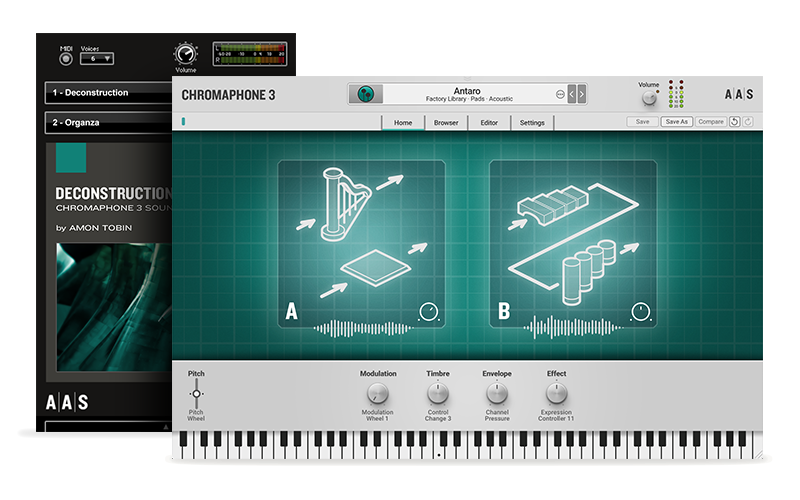Expand the 1 - Deconstruction bank selector
The height and width of the screenshot is (500, 800).
coord(107,93)
